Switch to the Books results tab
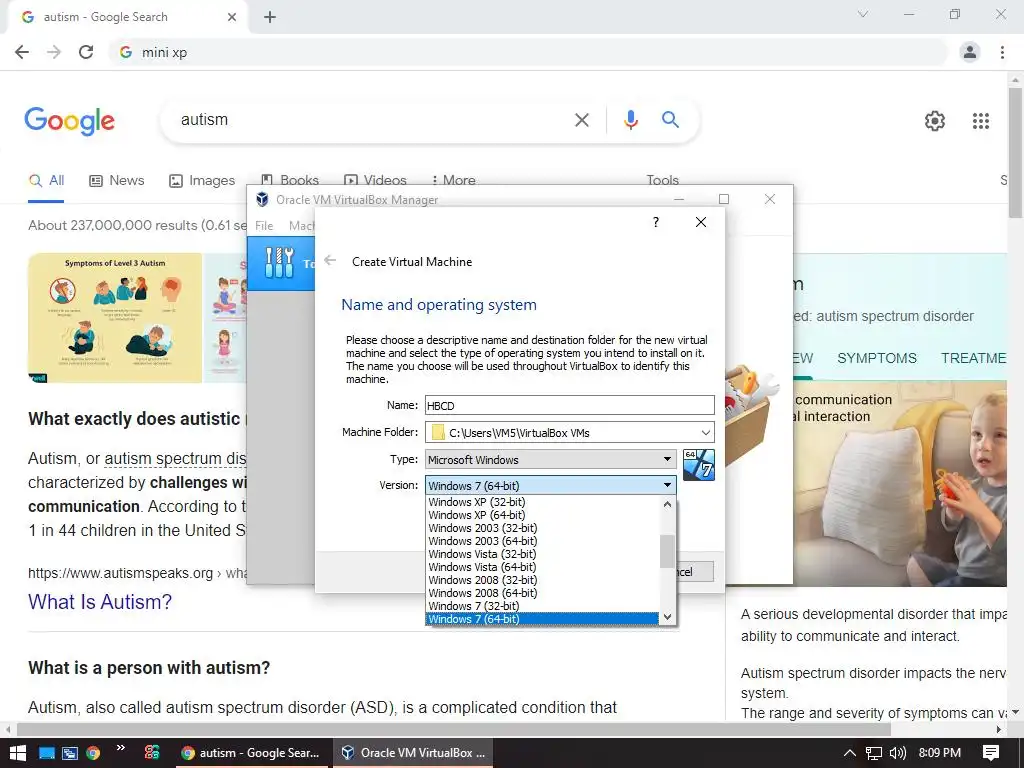 click(x=289, y=180)
